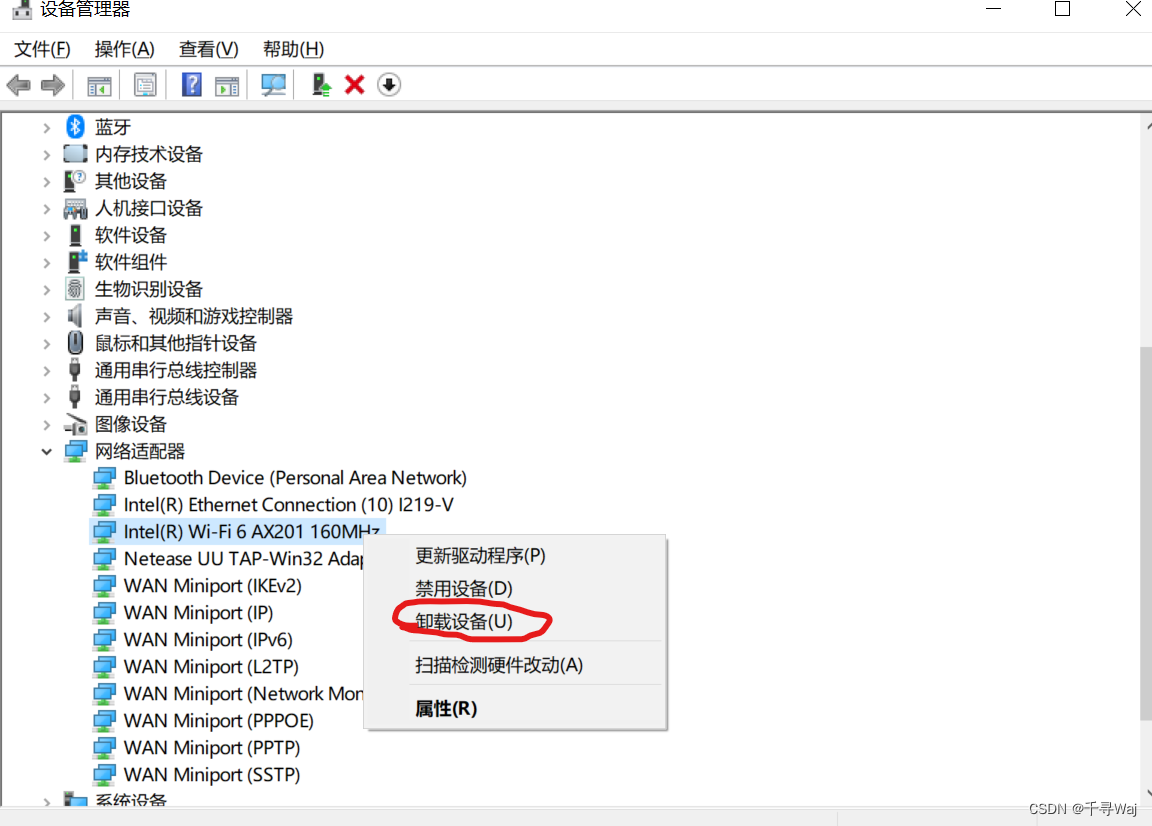Screen dimensions: 1152x826
Task: Select Bluetooth Device (Personal Area Network) entry
Action: click(x=295, y=478)
